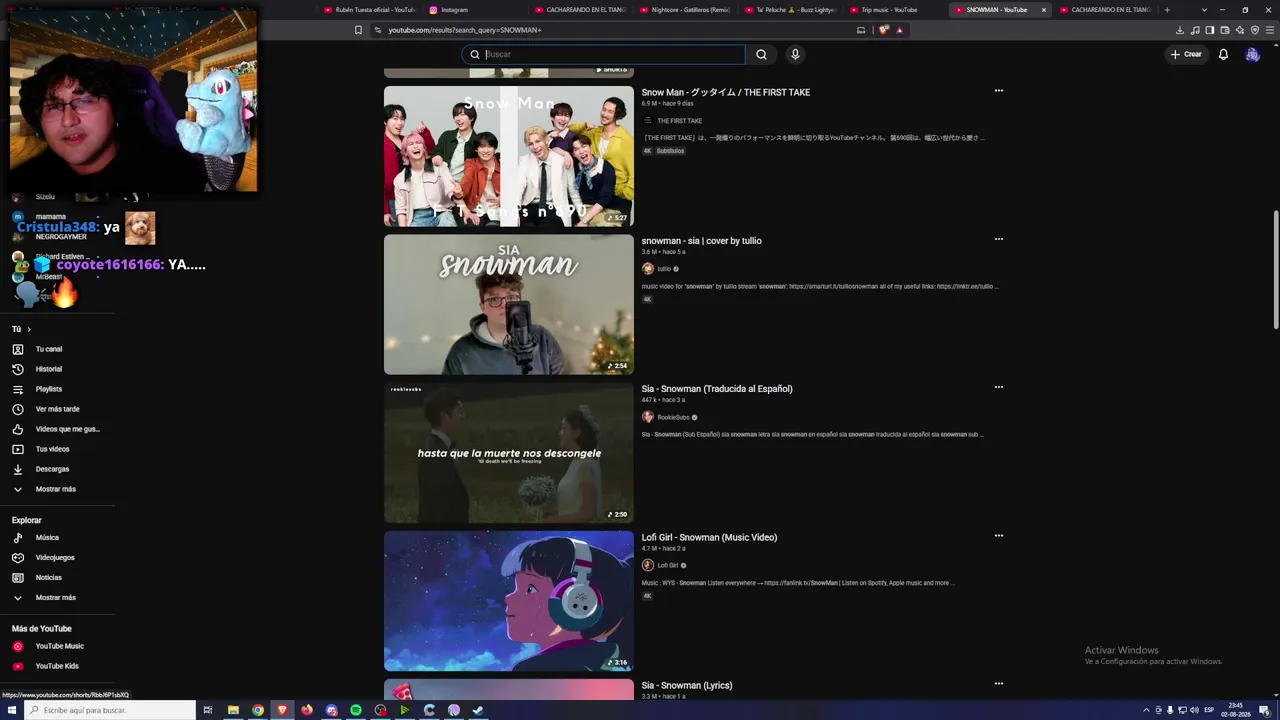Click the Crear button
This screenshot has height=720, width=1280.
point(1186,54)
